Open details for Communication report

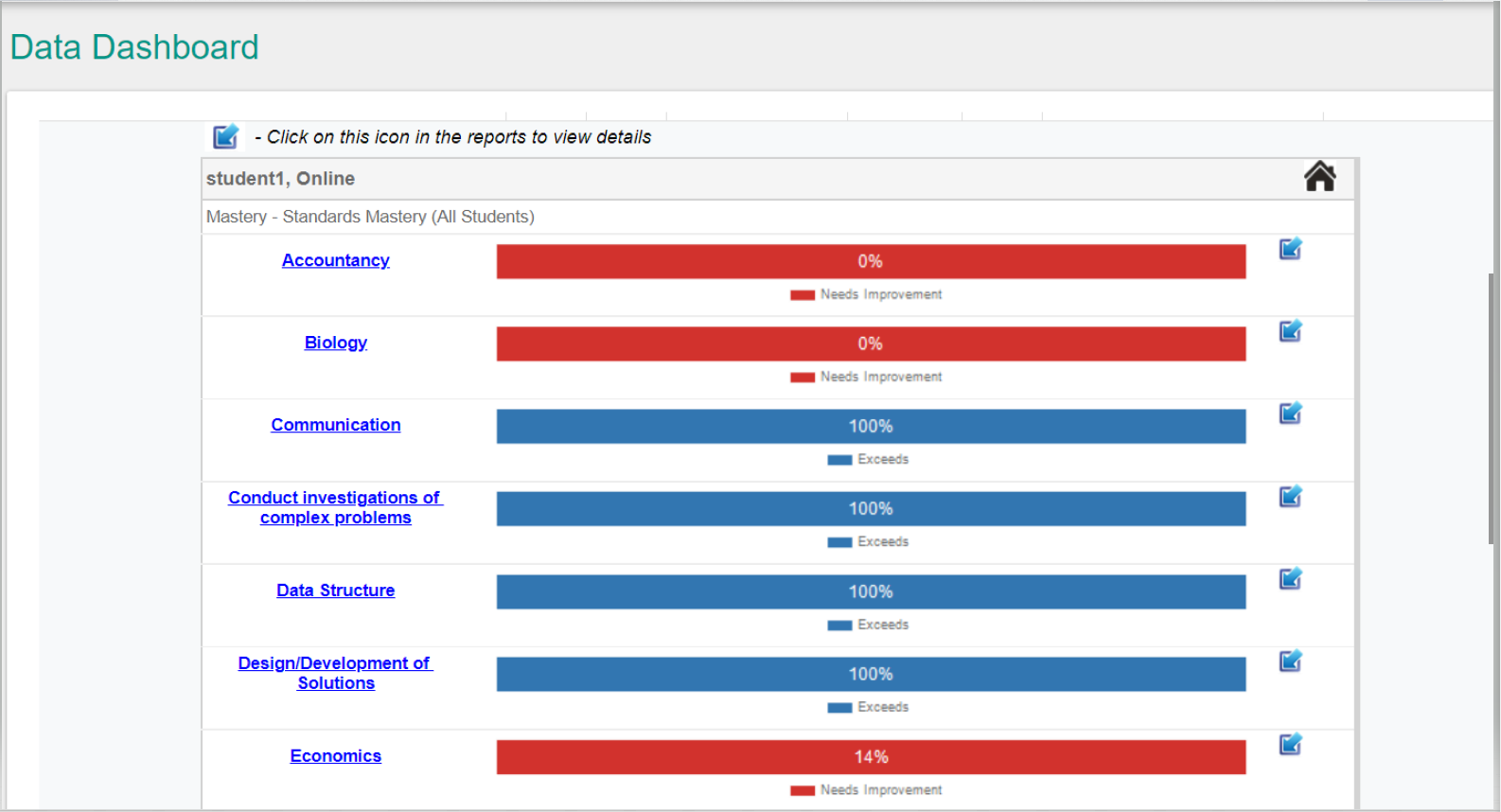(1291, 413)
